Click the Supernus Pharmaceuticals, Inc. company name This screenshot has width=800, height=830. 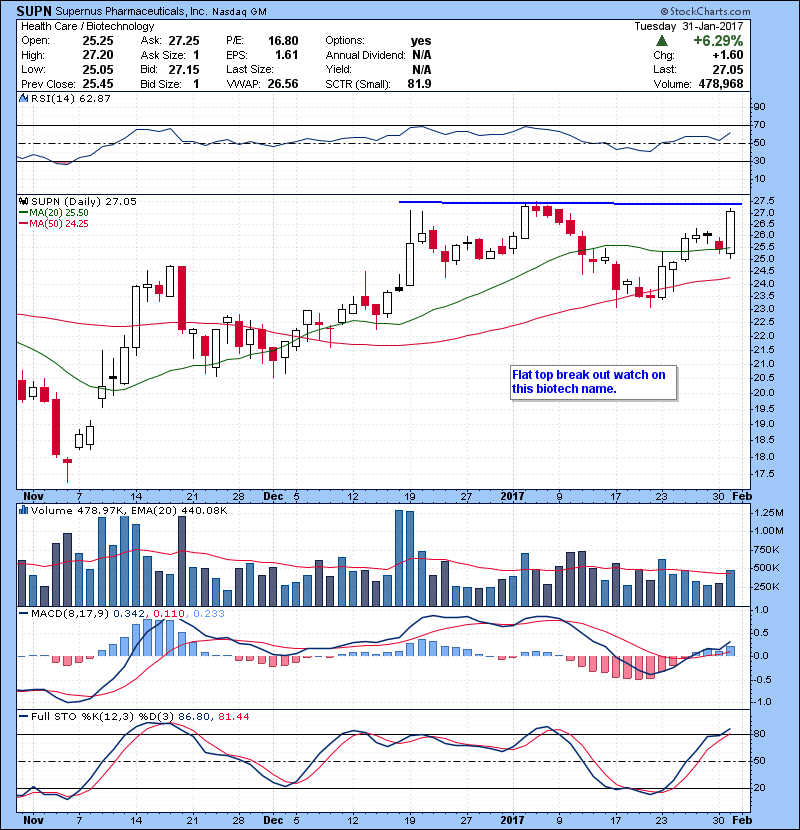click(132, 11)
